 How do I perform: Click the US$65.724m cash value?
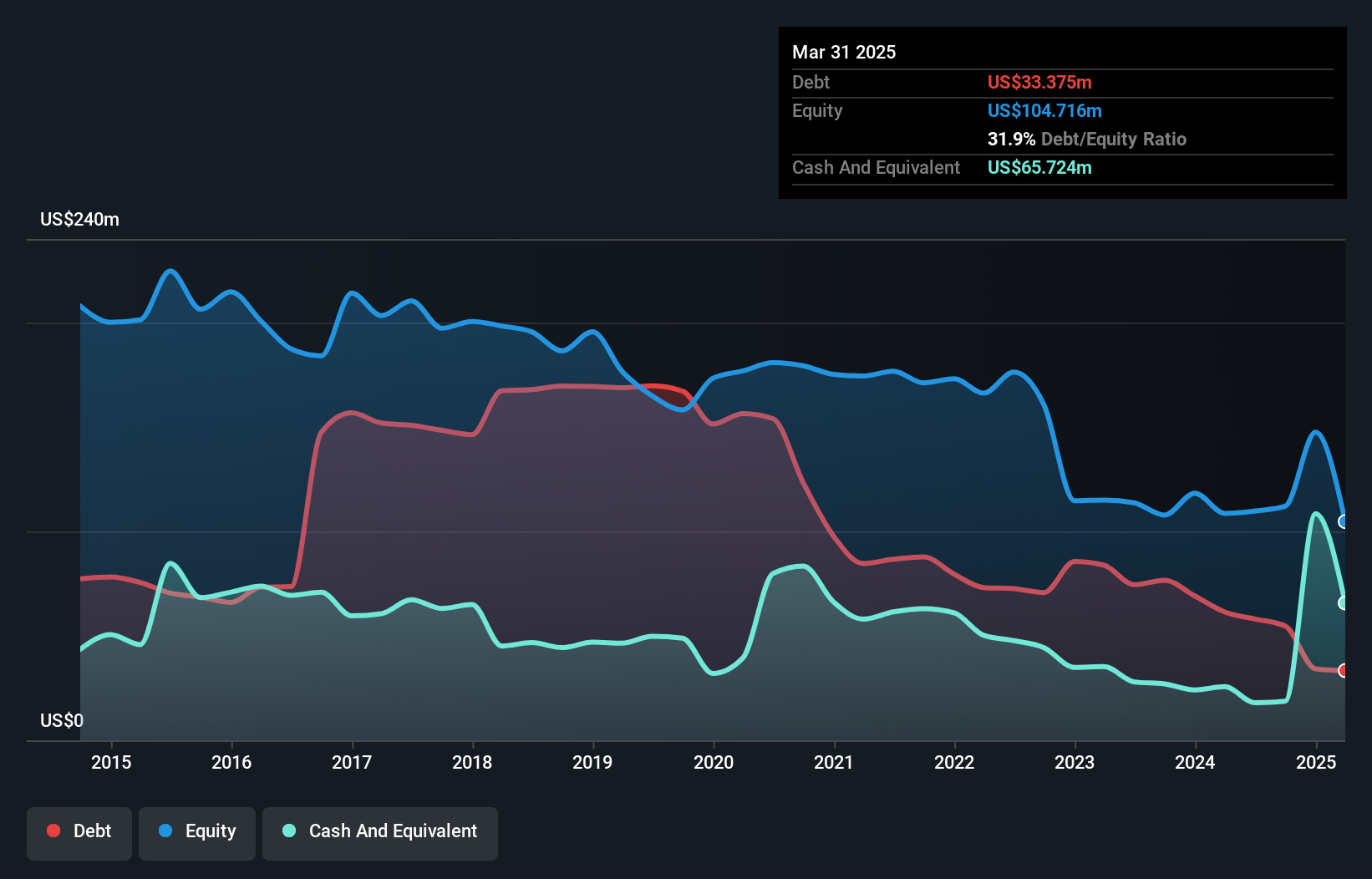coord(1039,167)
